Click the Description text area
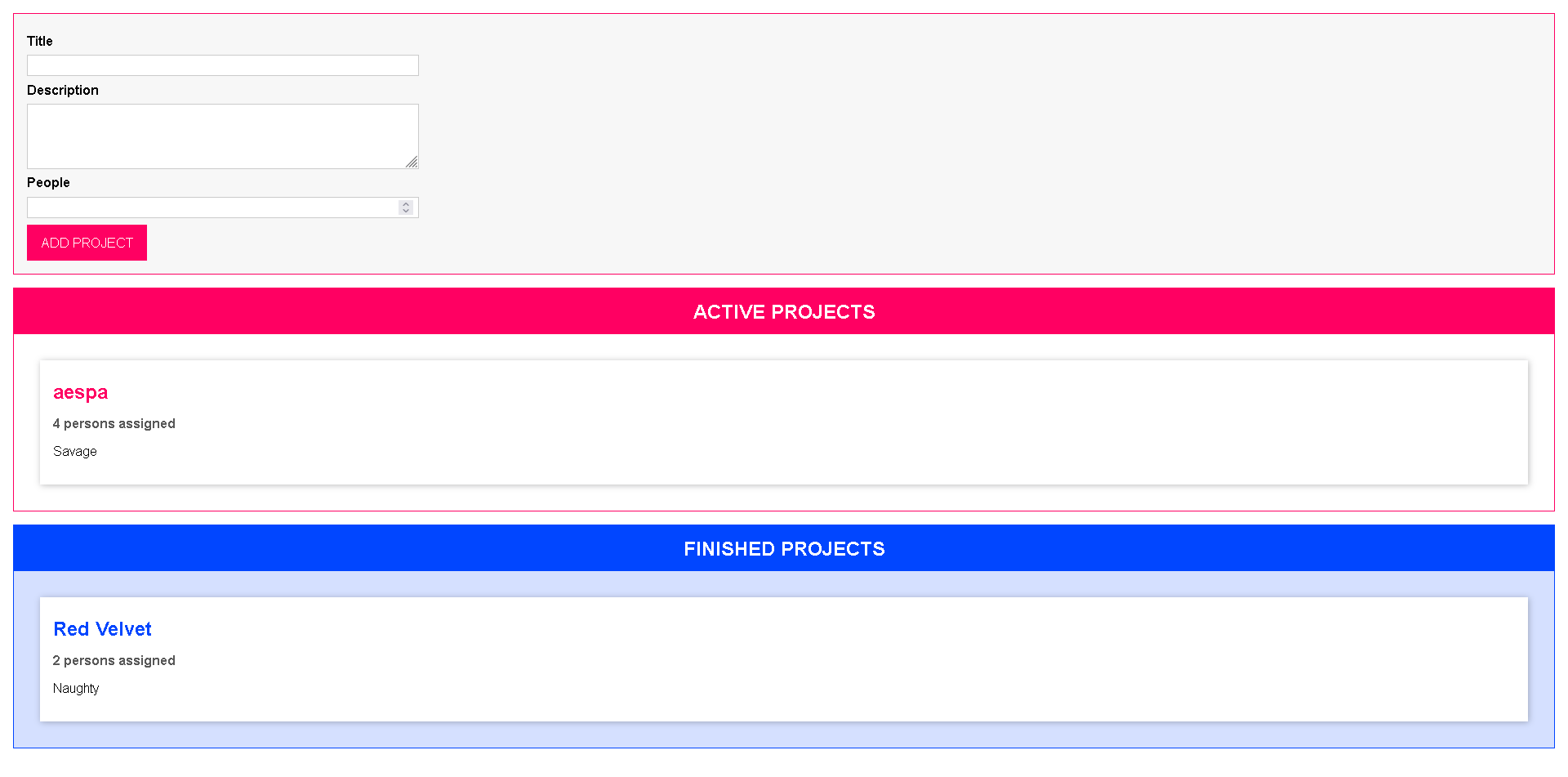Viewport: 1568px width, 777px height. pyautogui.click(x=222, y=136)
